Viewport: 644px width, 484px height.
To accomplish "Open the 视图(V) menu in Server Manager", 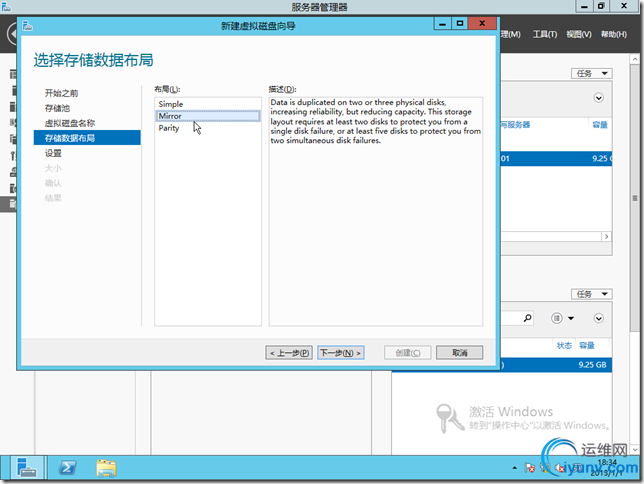I will [579, 34].
